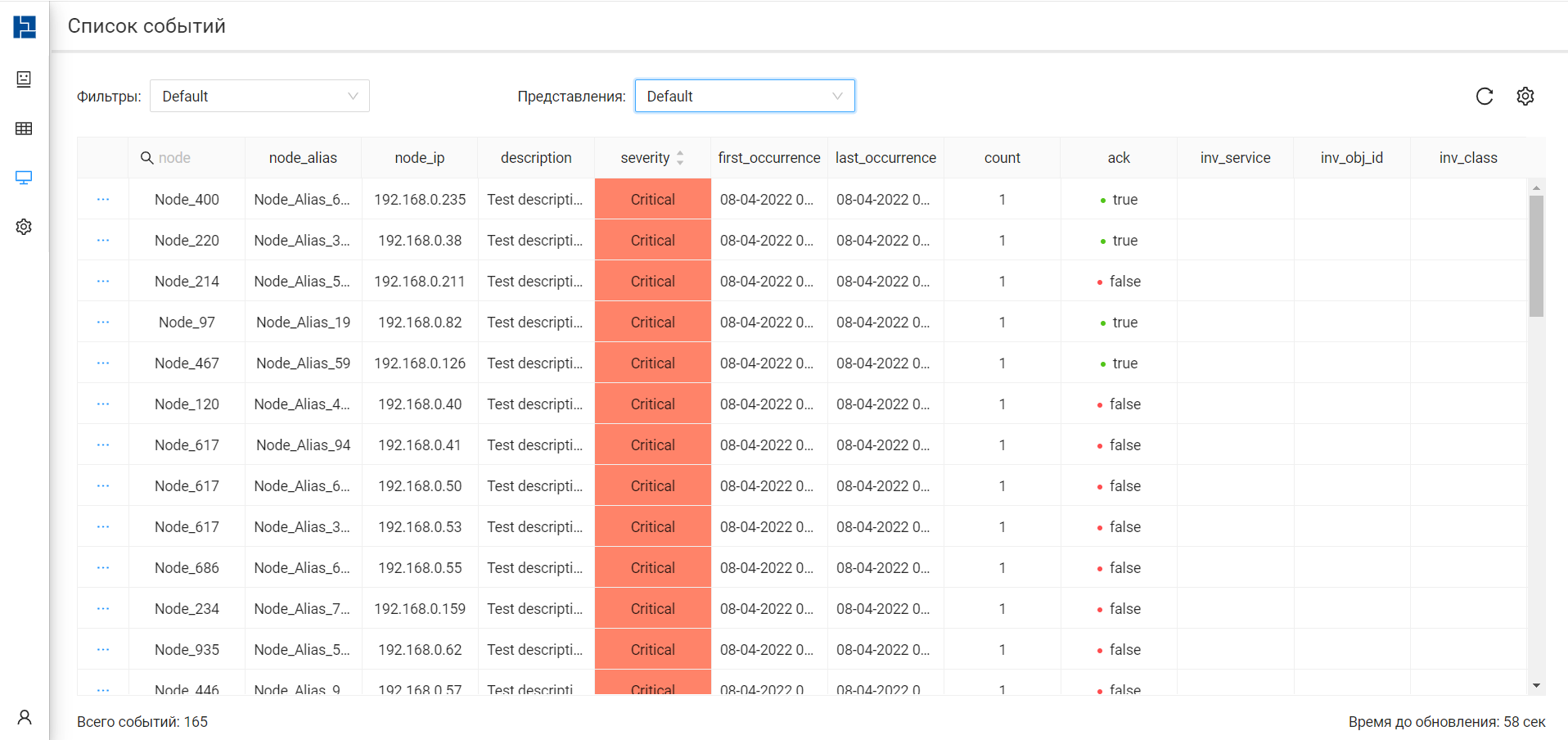Expand the Фильтры Default dropdown
Screen dimensions: 1568x740
259,96
